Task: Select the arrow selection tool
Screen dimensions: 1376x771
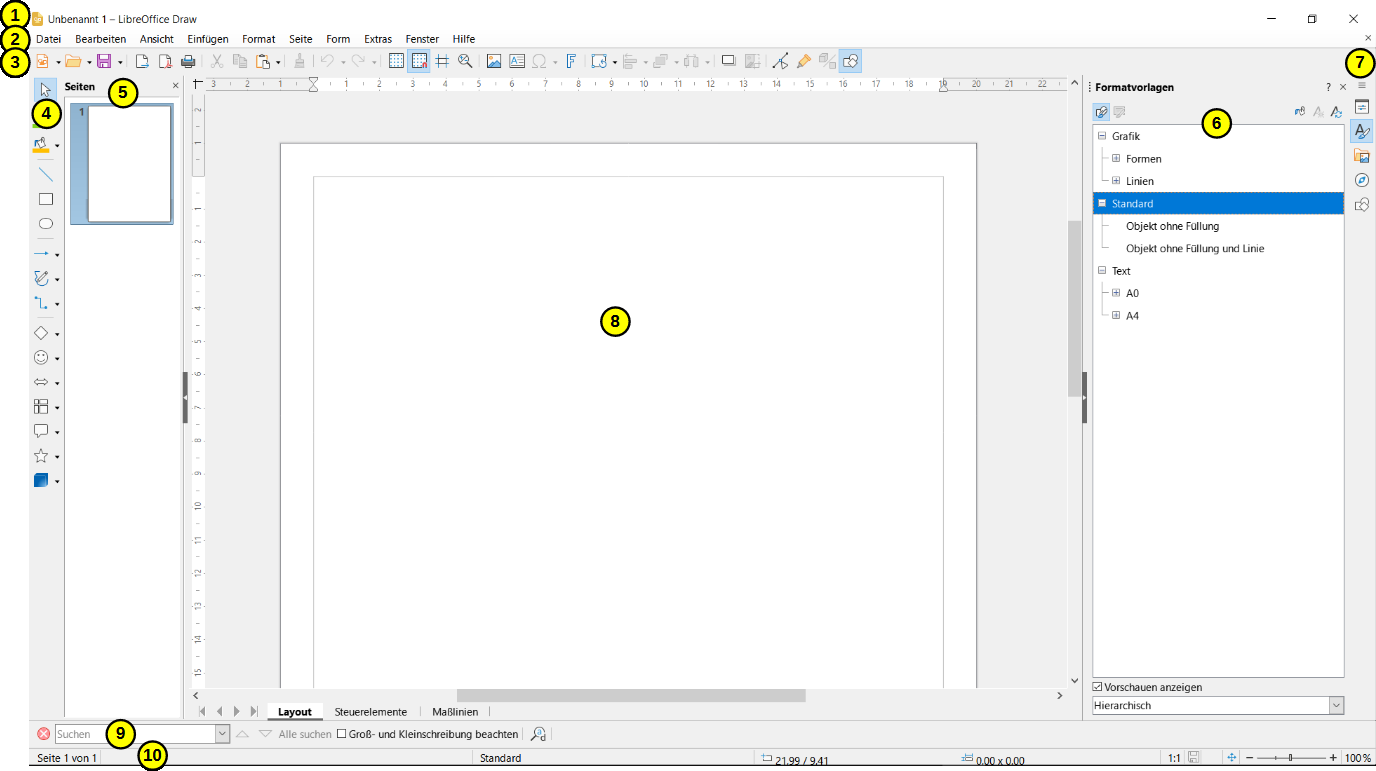Action: pyautogui.click(x=45, y=90)
